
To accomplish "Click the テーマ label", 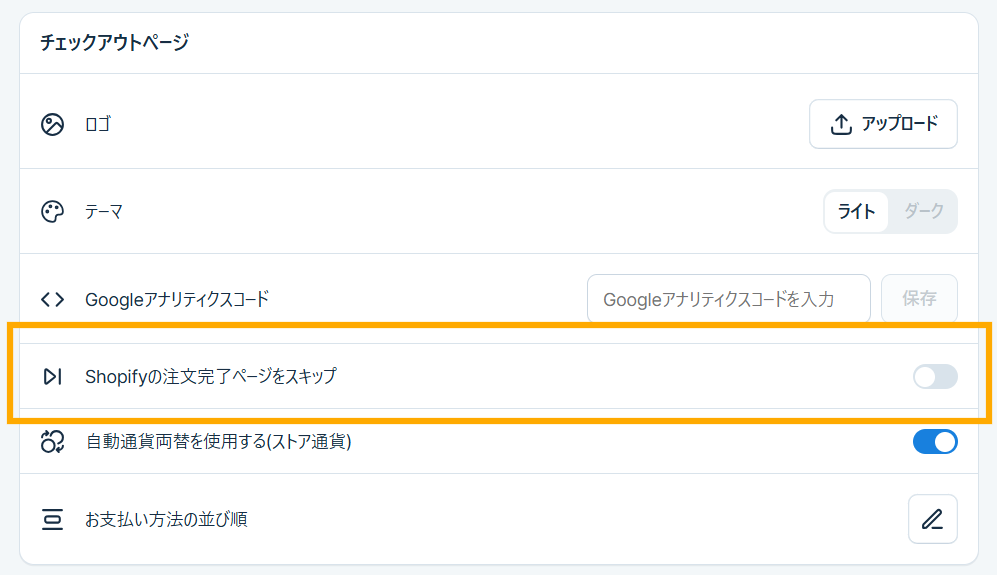I will click(104, 212).
